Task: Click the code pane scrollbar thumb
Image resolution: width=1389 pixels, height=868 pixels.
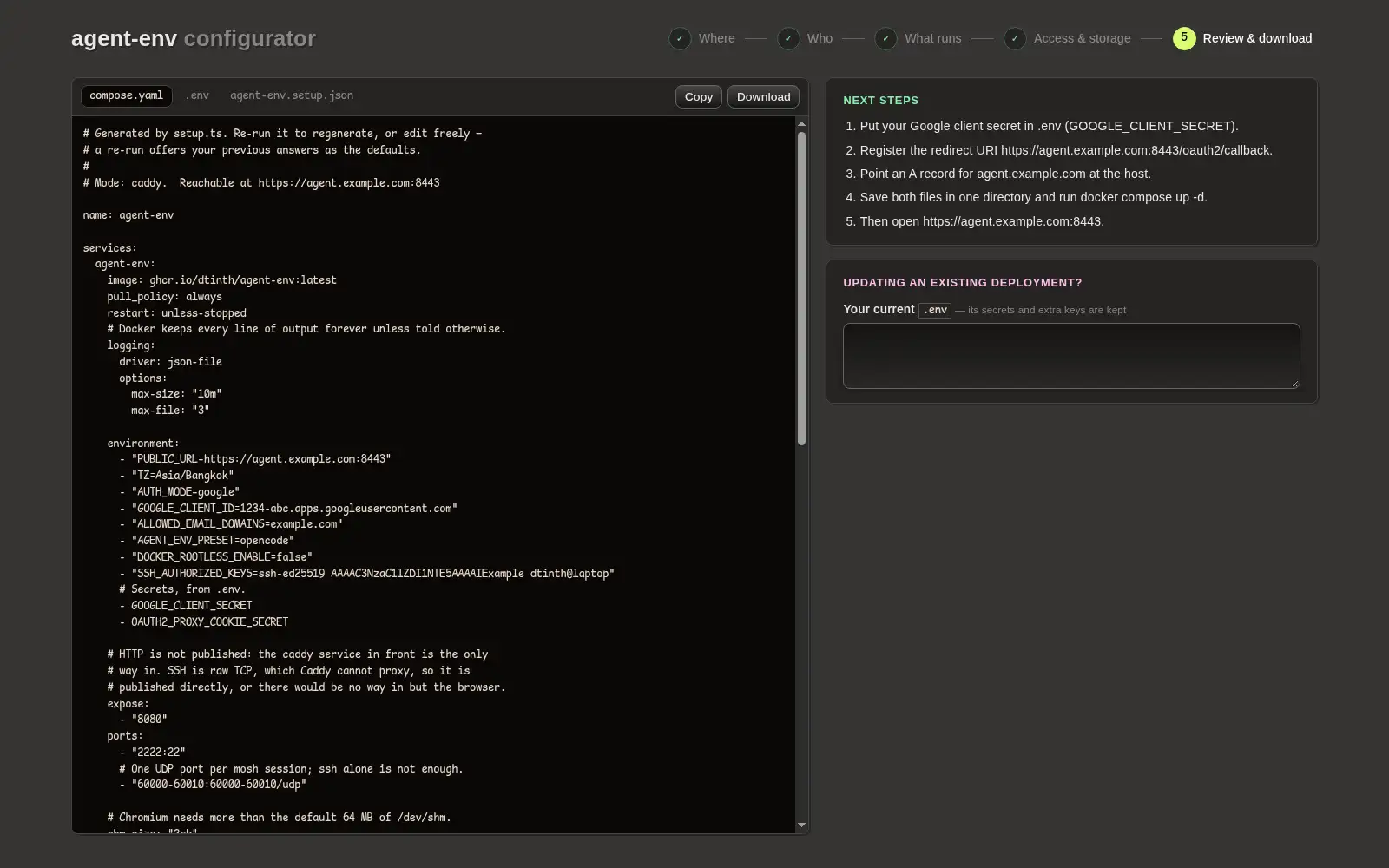Action: point(801,288)
